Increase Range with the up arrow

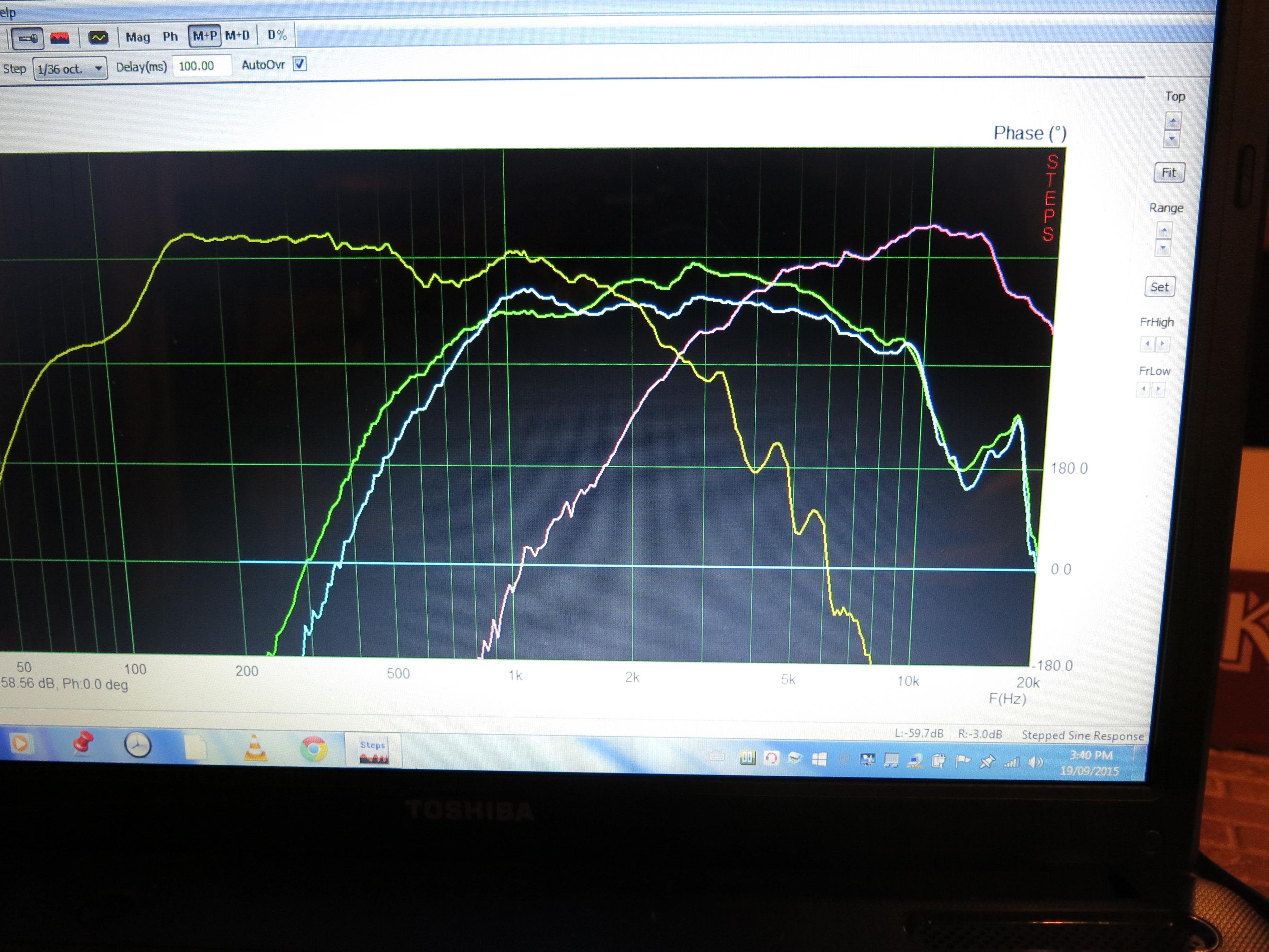pos(1164,231)
